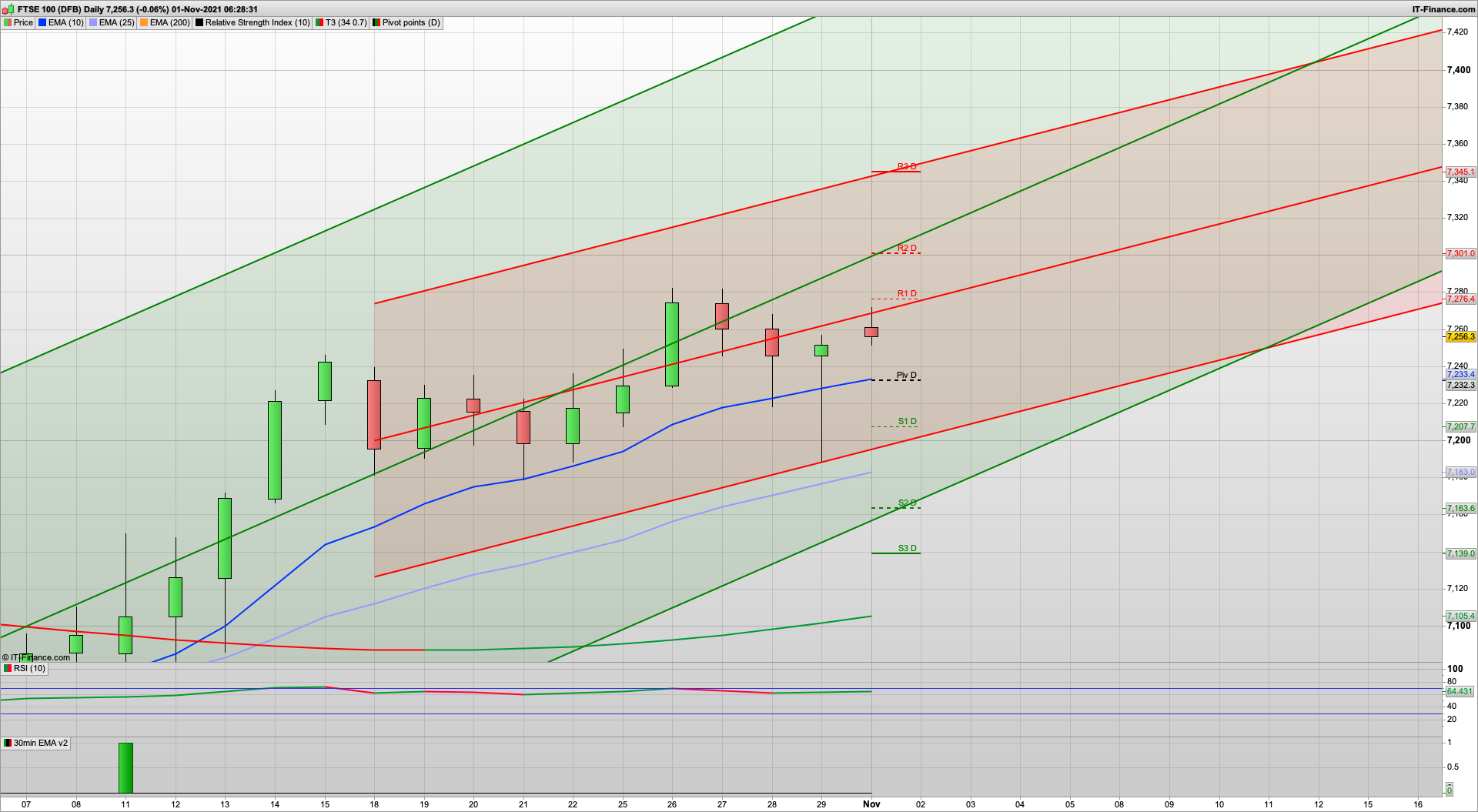Click the green 0 value tag in 30min EMA panel
The height and width of the screenshot is (812, 1478).
point(1450,790)
